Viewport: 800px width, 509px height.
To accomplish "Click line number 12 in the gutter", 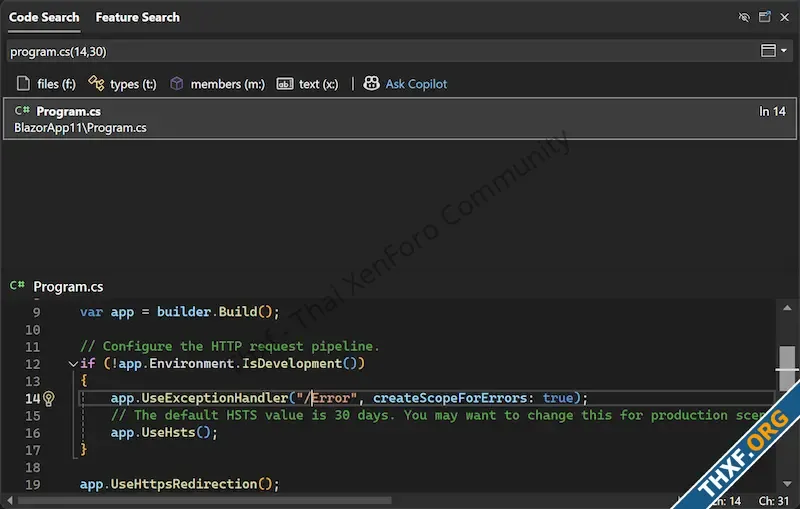I will 33,364.
